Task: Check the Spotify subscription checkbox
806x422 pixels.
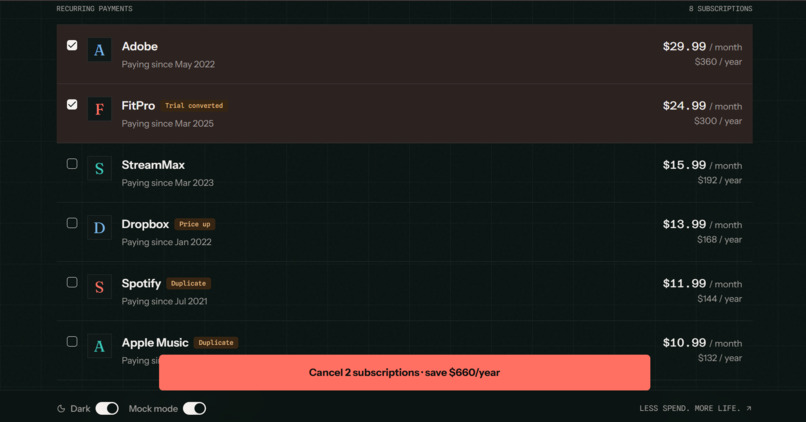Action: (x=72, y=282)
